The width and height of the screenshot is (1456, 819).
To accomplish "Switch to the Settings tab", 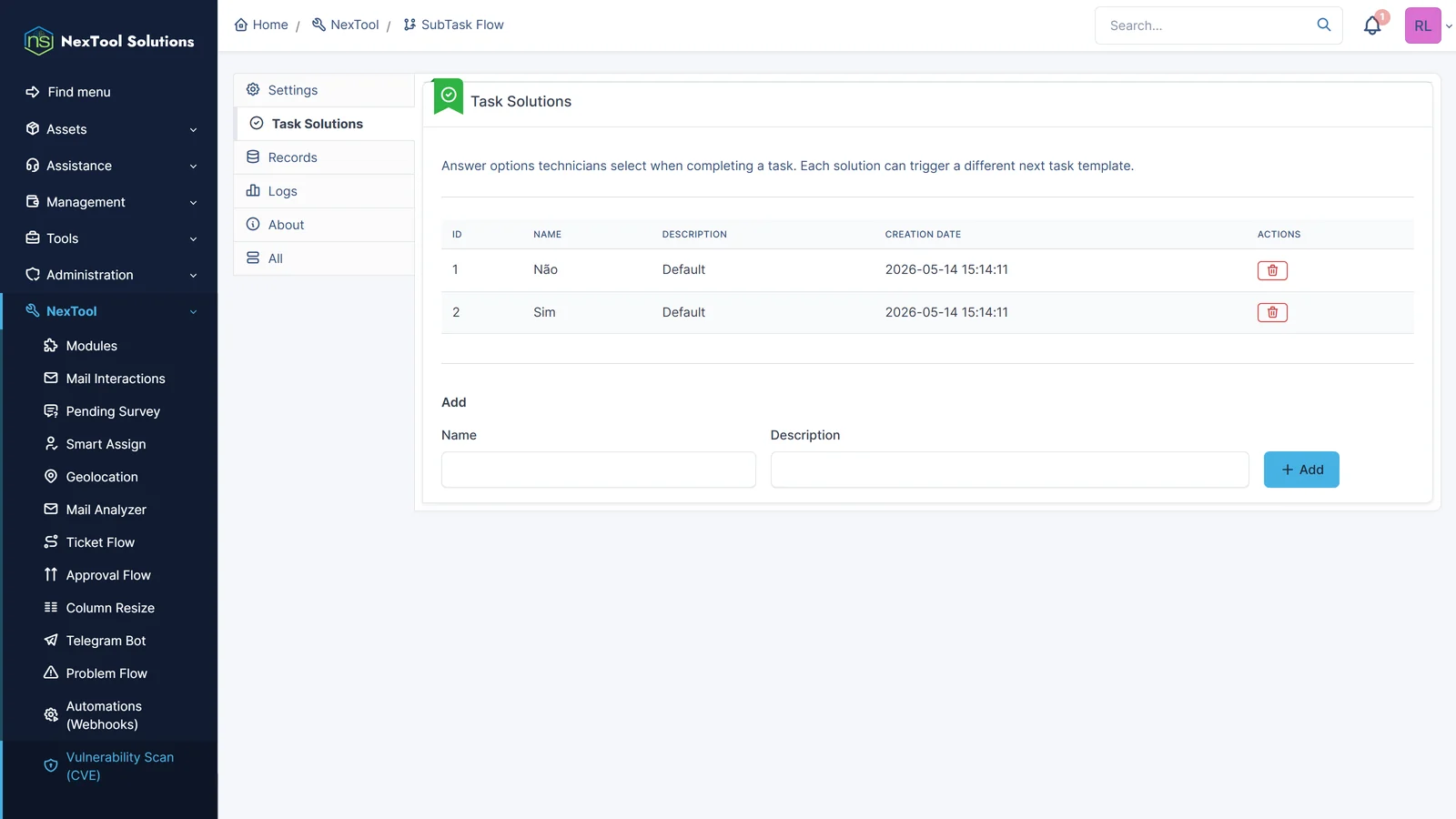I will [325, 90].
